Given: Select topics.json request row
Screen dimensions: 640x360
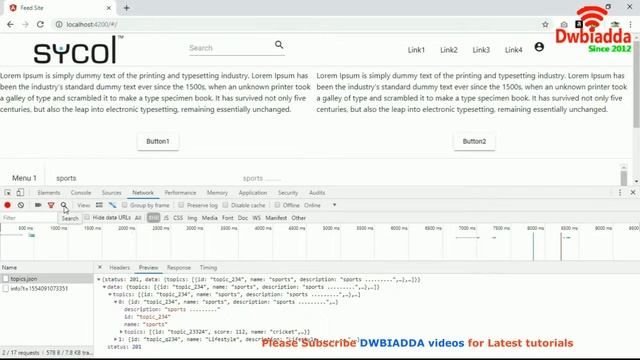Looking at the screenshot, I should [x=47, y=278].
